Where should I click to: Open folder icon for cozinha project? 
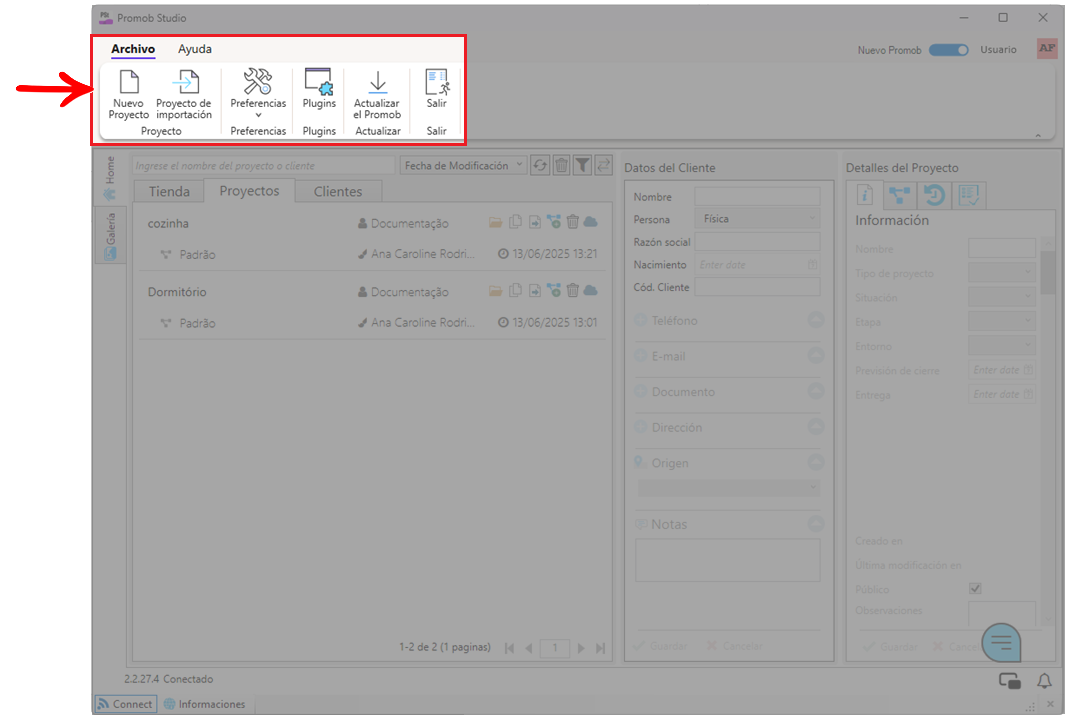tap(496, 222)
